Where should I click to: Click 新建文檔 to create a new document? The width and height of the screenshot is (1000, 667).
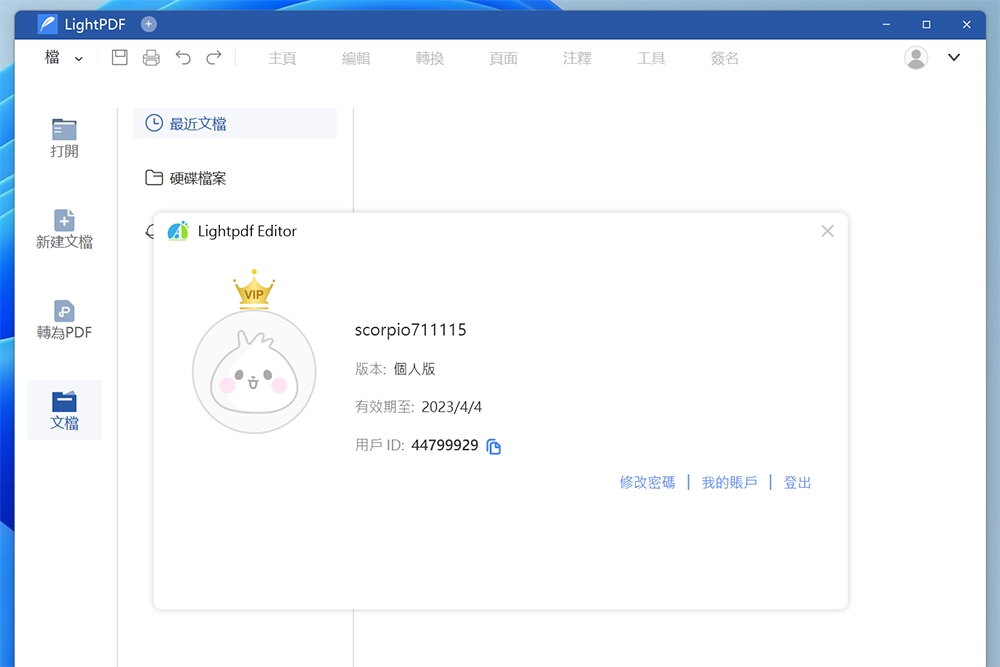[63, 230]
